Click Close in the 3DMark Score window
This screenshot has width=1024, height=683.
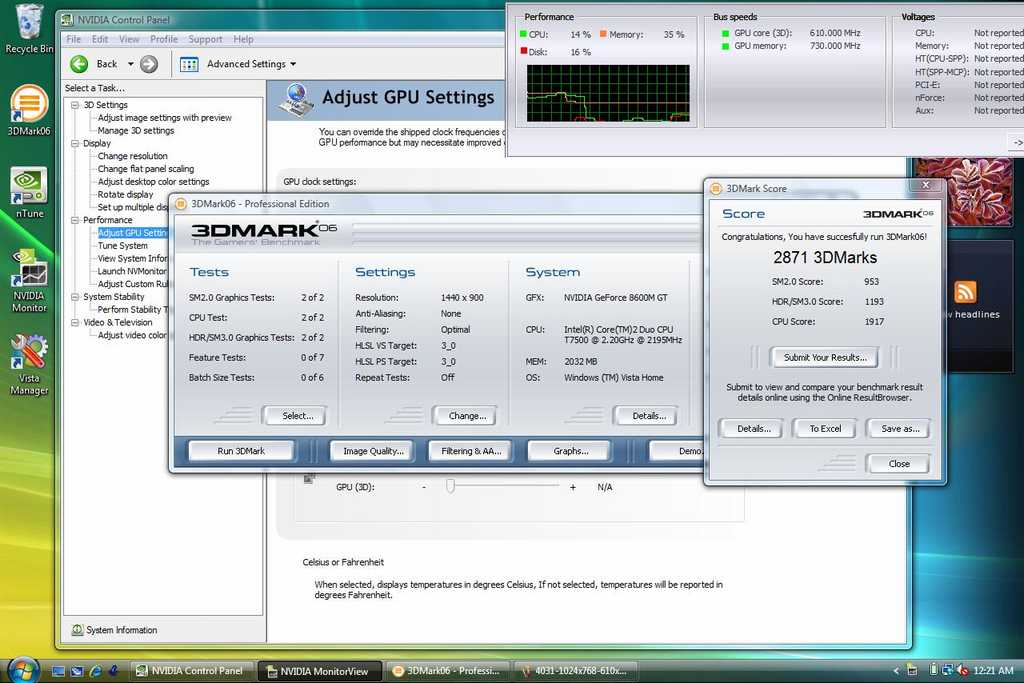(x=899, y=464)
